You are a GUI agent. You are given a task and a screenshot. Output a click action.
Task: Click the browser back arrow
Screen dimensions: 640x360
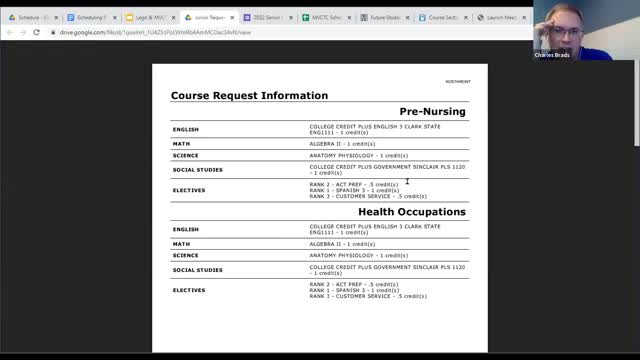pyautogui.click(x=10, y=32)
